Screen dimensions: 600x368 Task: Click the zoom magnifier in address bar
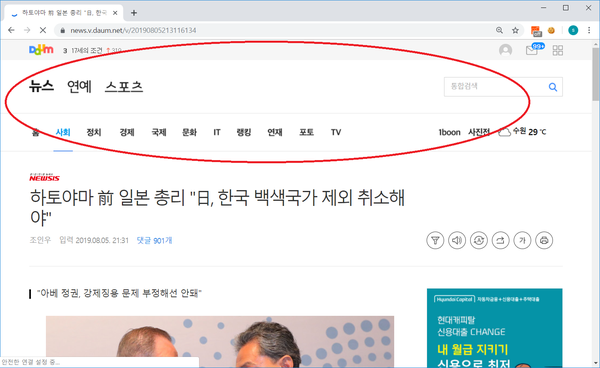coord(499,30)
